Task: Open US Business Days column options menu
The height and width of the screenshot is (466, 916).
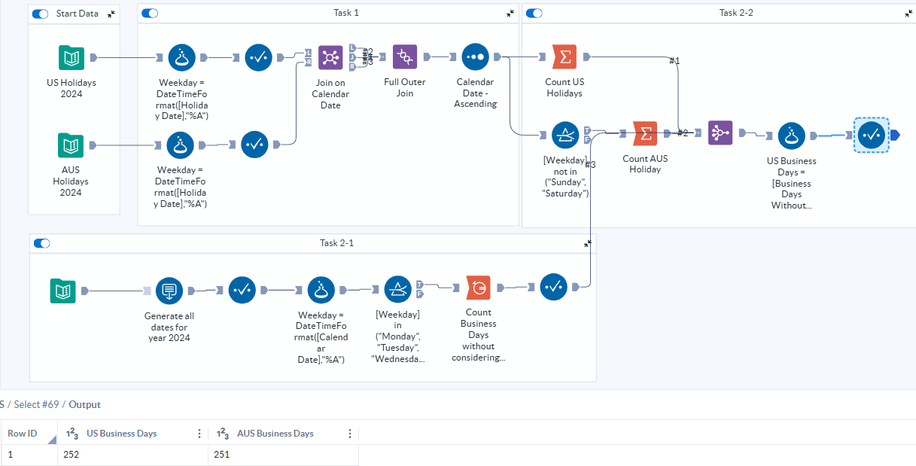Action: [199, 433]
